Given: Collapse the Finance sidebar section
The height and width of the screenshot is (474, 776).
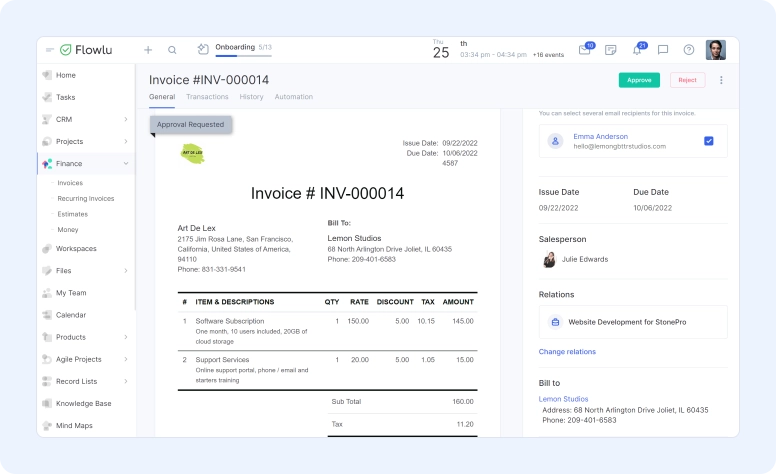Looking at the screenshot, I should 126,163.
